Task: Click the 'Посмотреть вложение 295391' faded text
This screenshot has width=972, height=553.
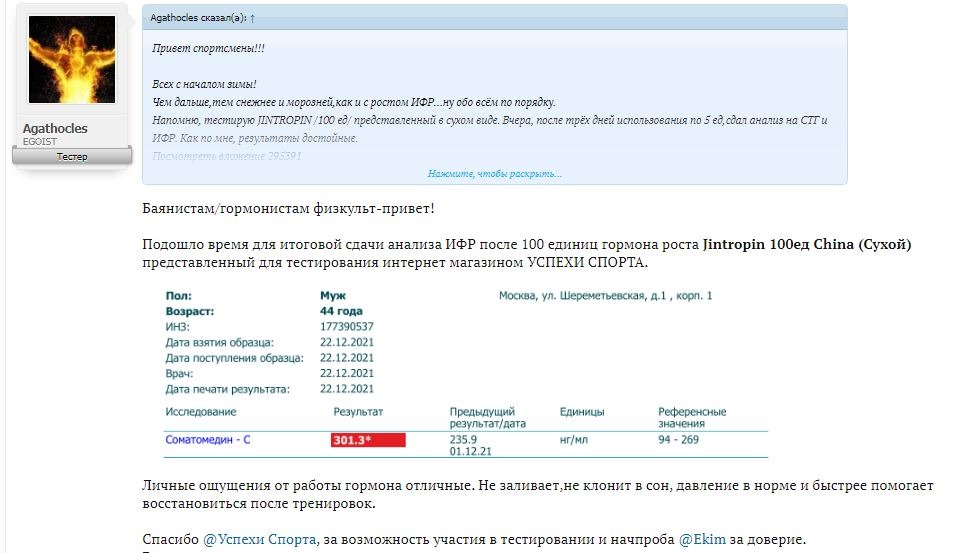Action: [x=227, y=156]
